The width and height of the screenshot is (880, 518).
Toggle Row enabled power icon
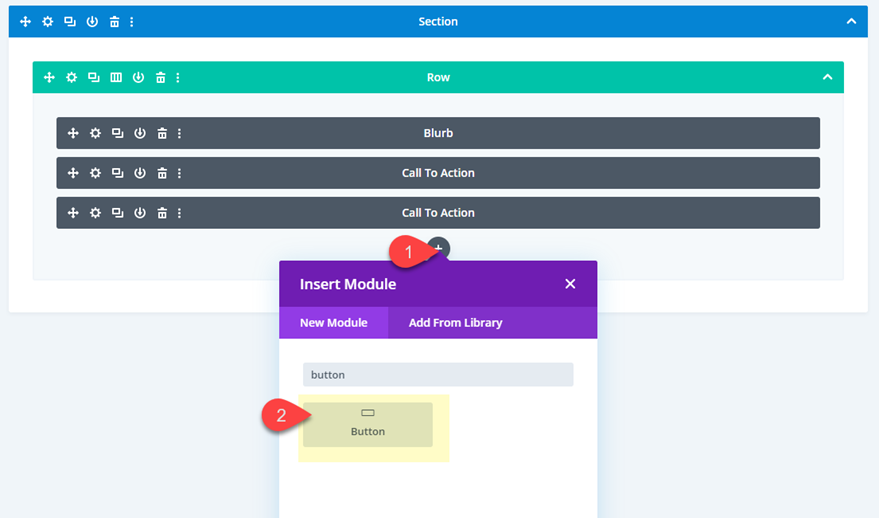138,77
